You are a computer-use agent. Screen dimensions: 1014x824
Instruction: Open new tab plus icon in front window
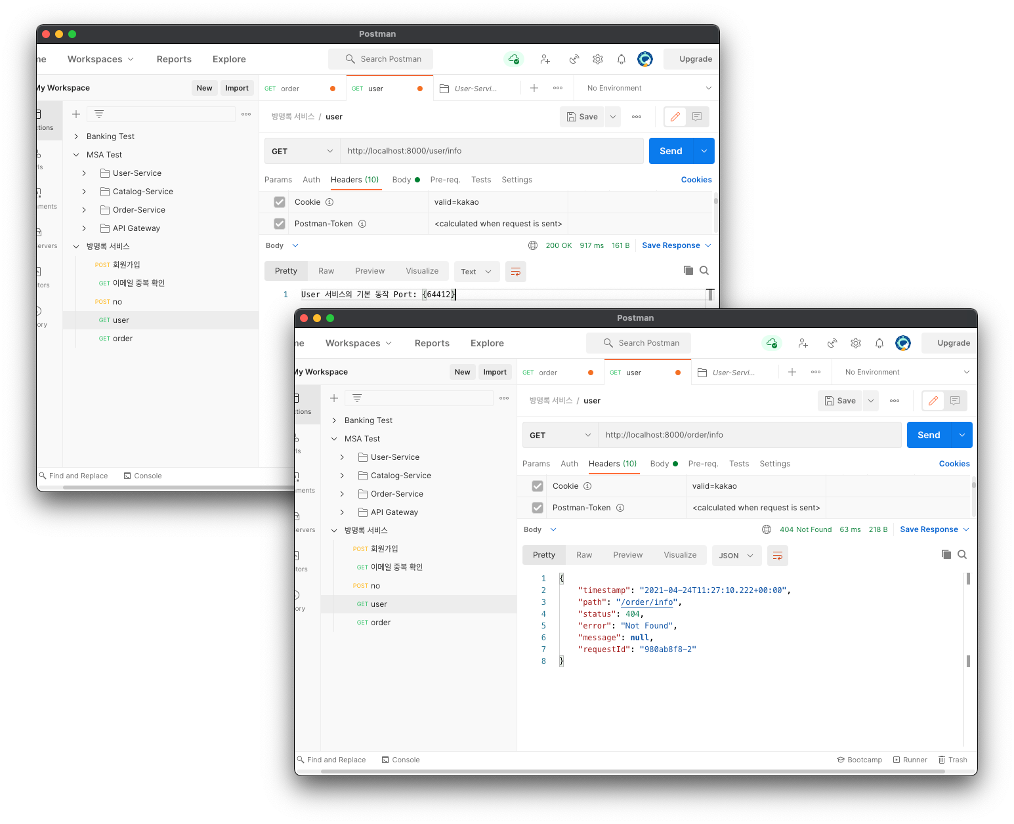[x=792, y=372]
